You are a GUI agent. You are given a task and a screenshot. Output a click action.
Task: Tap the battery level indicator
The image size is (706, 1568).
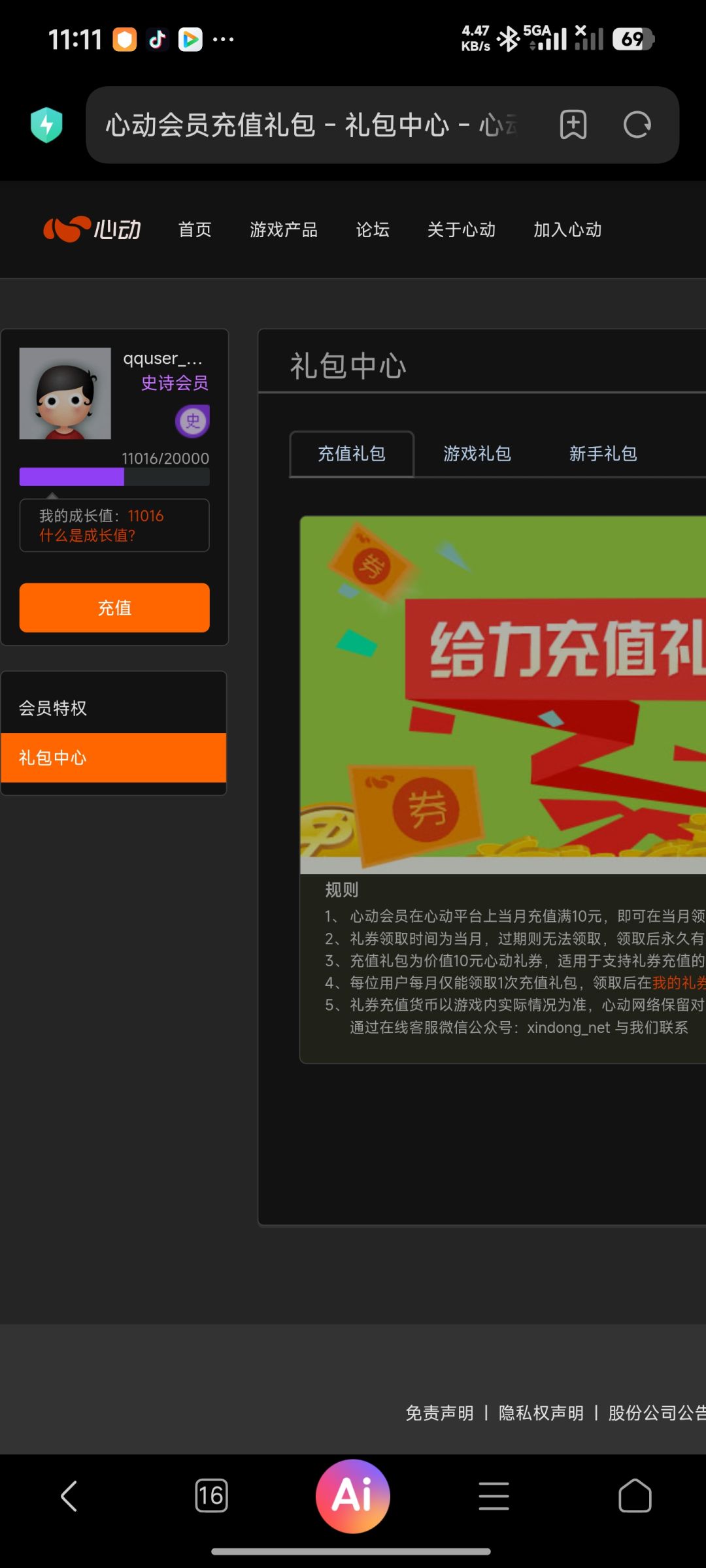click(633, 39)
